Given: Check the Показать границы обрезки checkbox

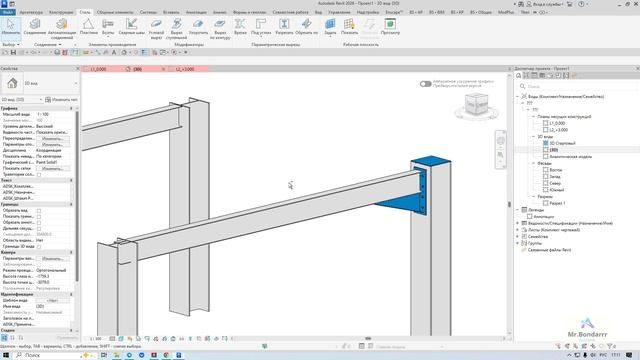Looking at the screenshot, I should (39, 217).
